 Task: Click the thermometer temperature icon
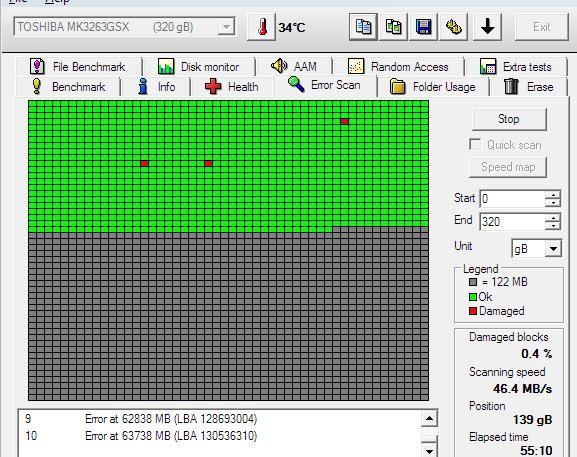261,27
